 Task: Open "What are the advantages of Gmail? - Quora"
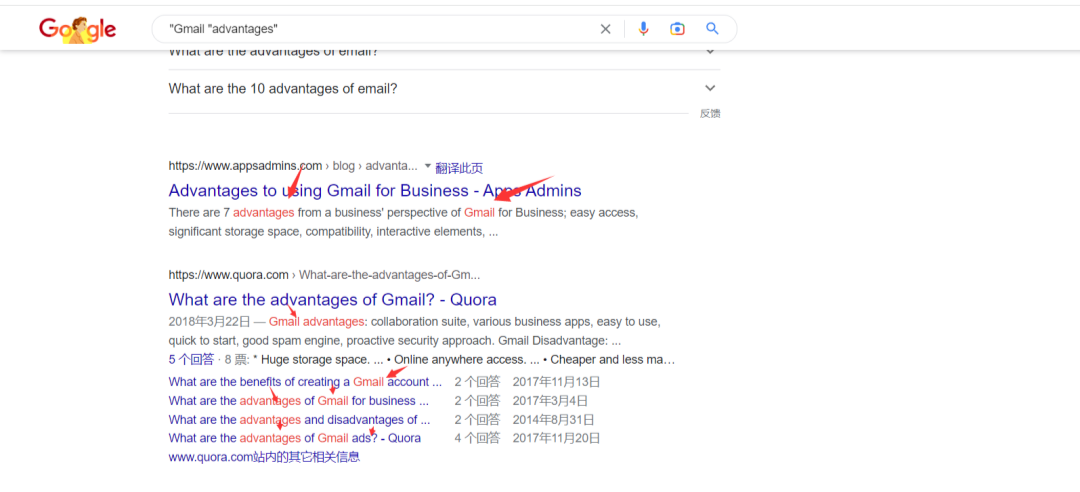333,300
